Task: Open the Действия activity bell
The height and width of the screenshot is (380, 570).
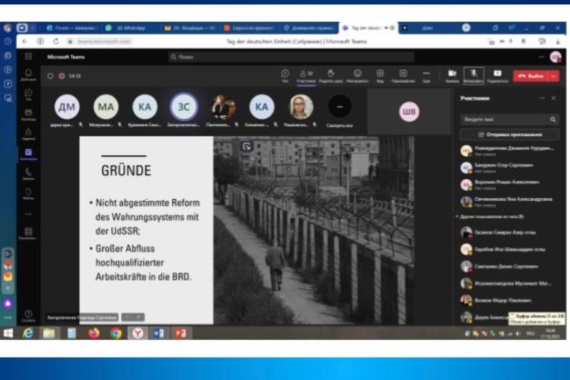Action: pos(28,75)
